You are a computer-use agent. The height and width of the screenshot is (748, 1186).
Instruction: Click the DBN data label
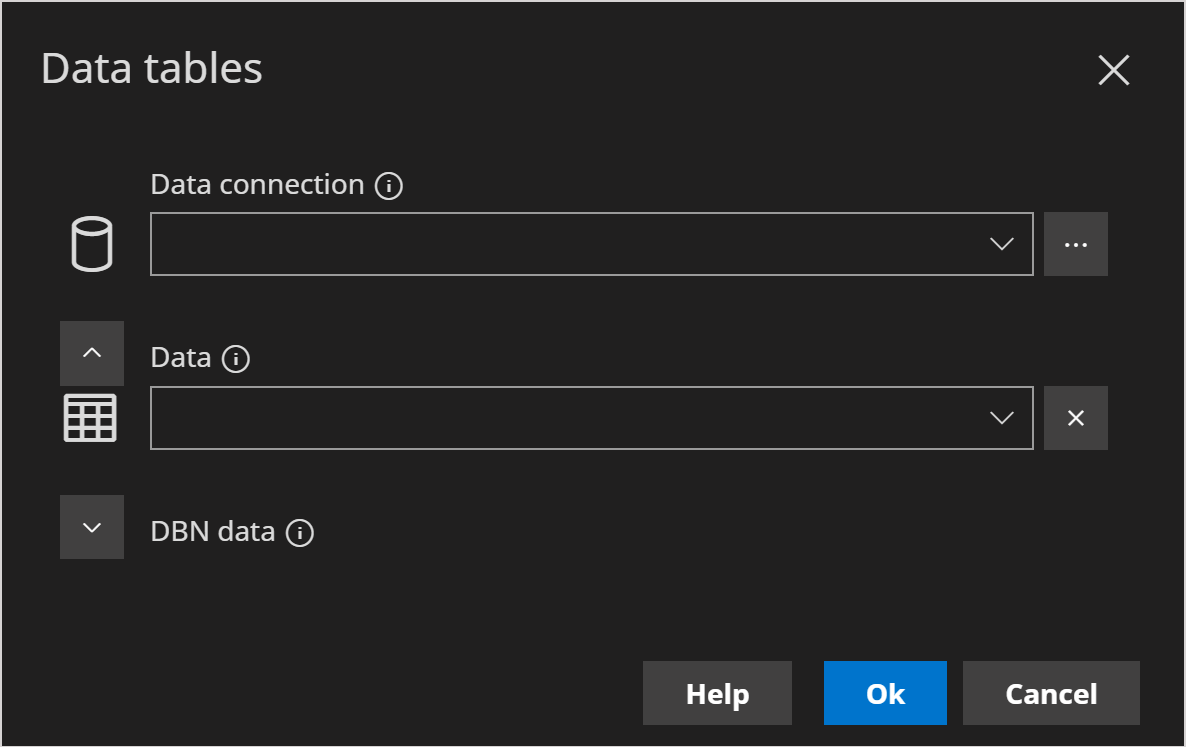tap(212, 532)
